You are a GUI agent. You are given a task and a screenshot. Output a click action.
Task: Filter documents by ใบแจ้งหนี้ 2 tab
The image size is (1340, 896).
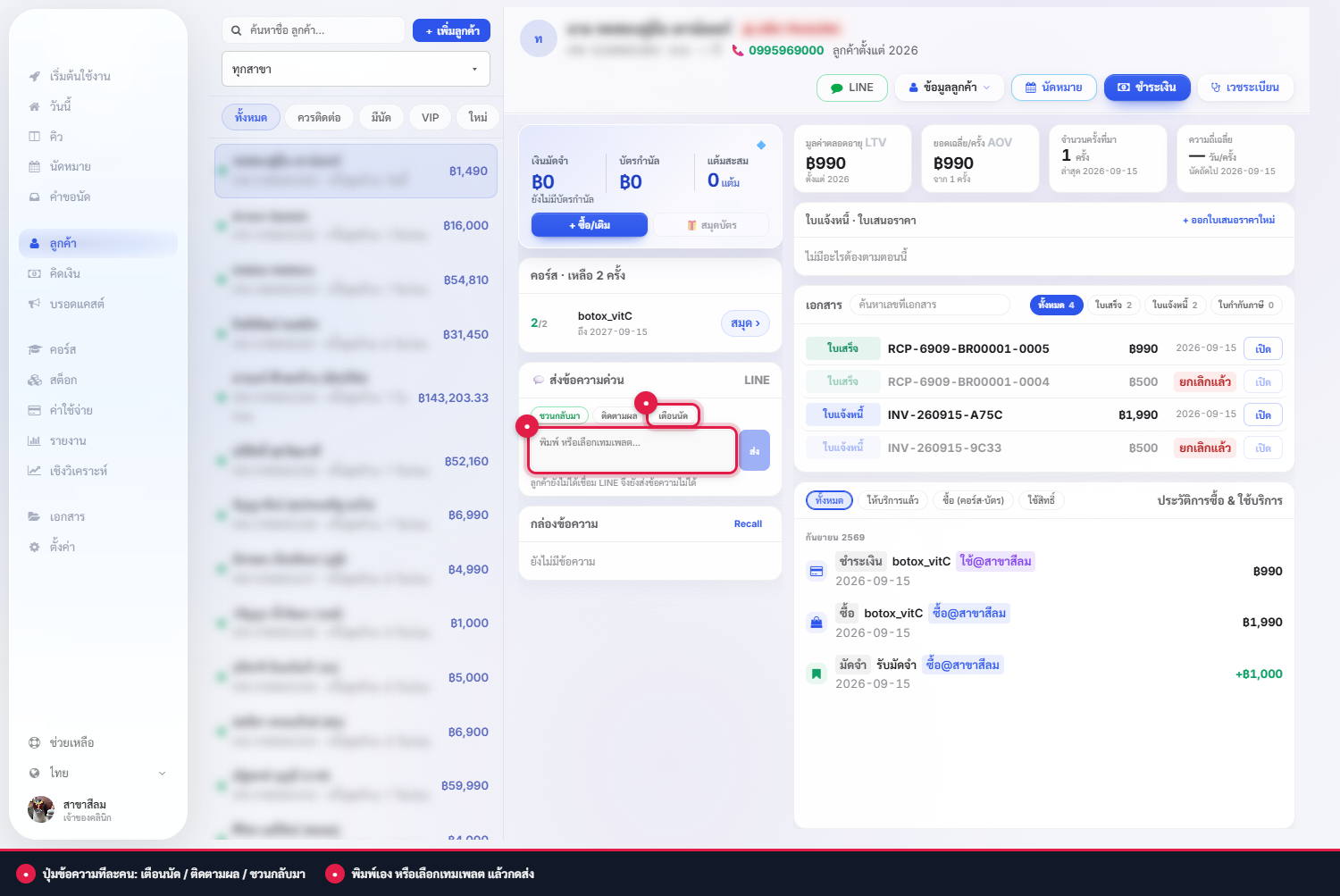click(1175, 305)
